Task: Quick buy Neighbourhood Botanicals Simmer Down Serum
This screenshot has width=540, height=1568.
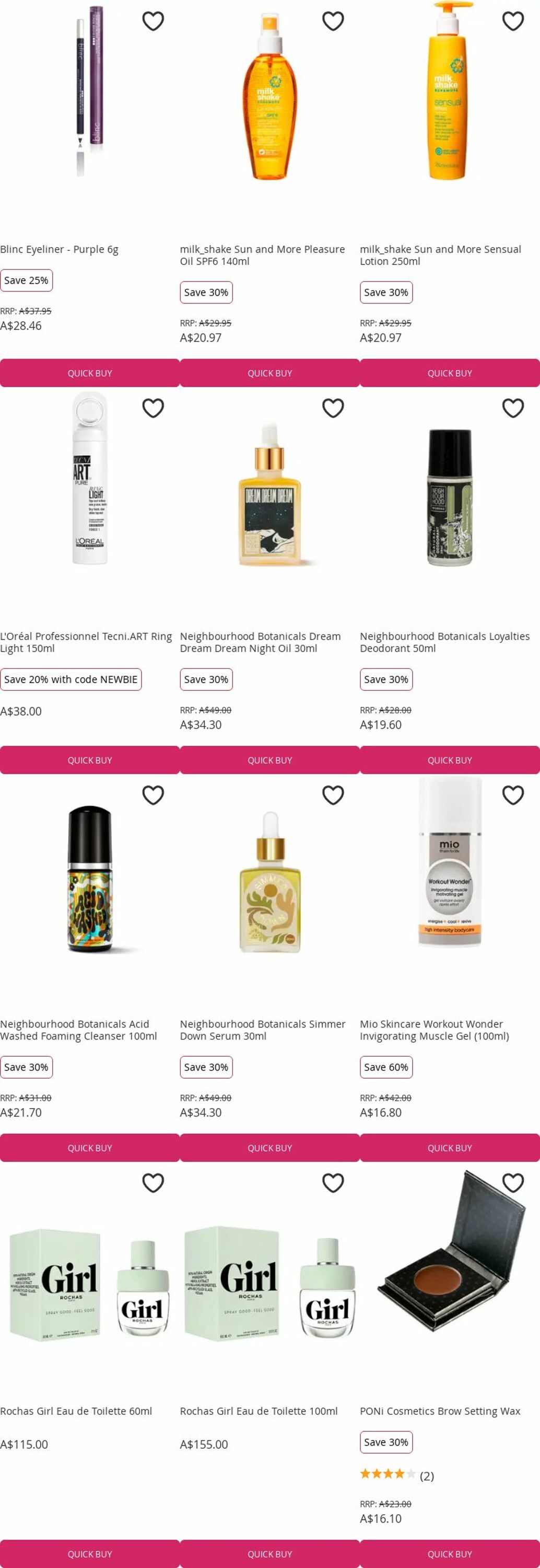Action: click(270, 1148)
